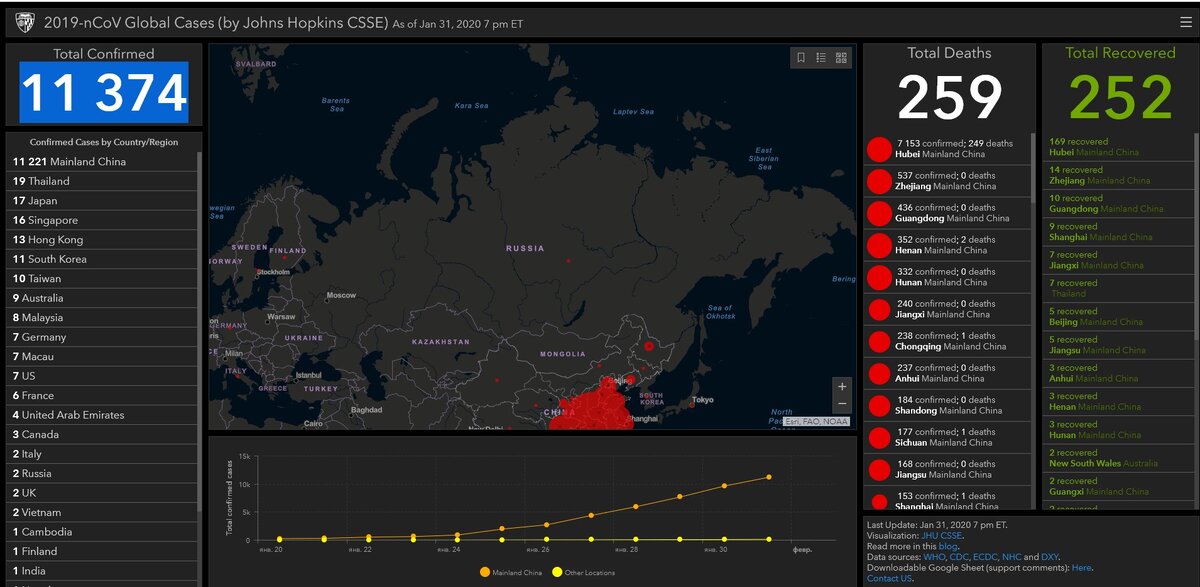
Task: Select '7 US' in country list
Action: (x=101, y=376)
